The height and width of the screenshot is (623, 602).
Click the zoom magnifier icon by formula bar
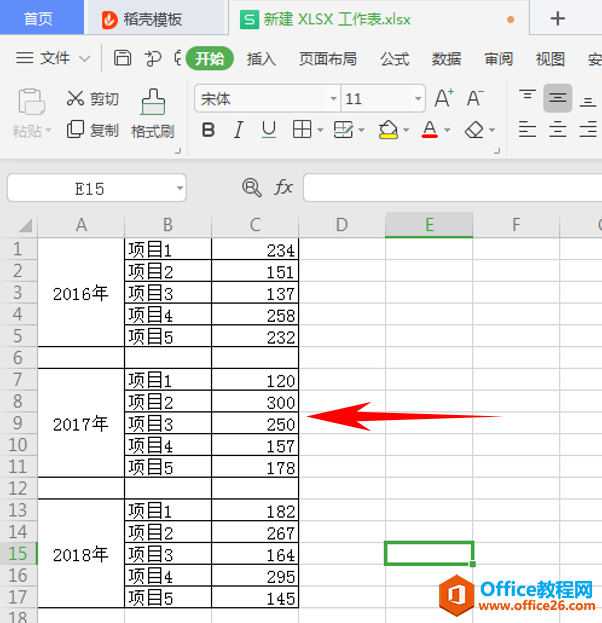pos(252,188)
